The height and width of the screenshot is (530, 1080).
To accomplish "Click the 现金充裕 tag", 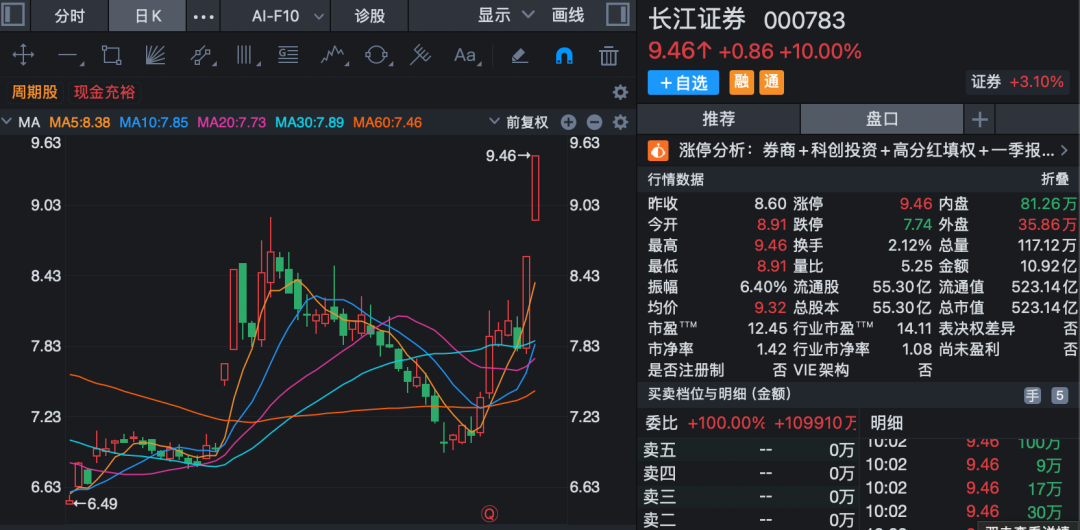I will [x=105, y=92].
